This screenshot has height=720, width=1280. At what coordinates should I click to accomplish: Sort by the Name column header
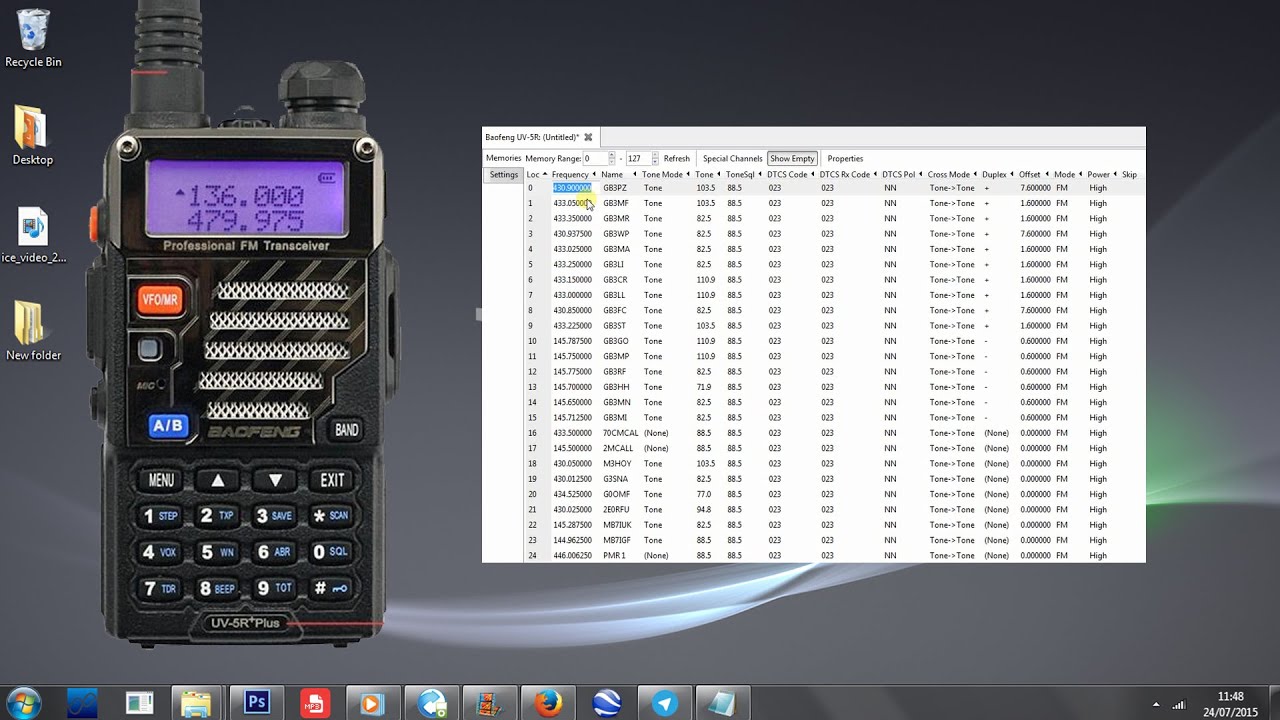point(618,175)
